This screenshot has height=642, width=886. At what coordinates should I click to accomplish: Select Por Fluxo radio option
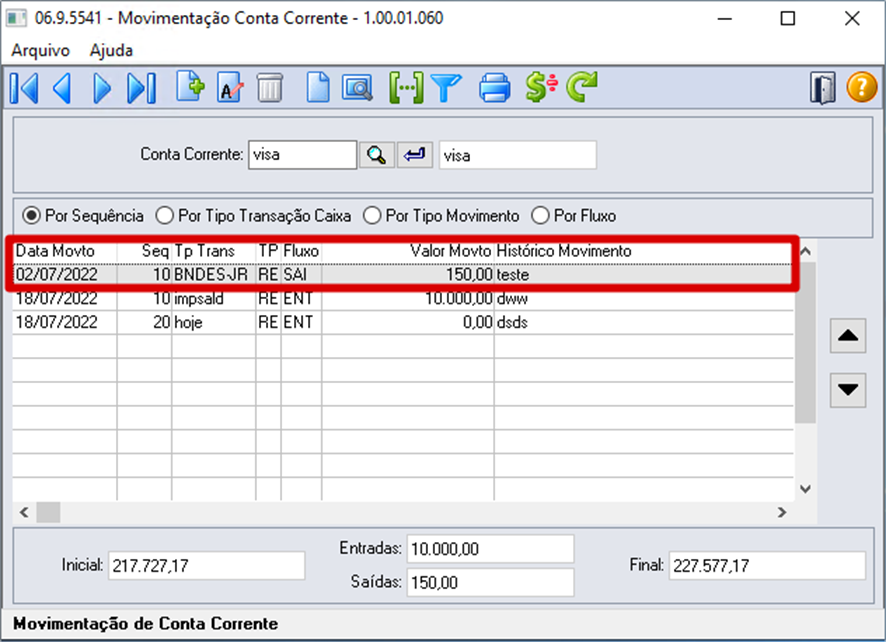pos(574,216)
